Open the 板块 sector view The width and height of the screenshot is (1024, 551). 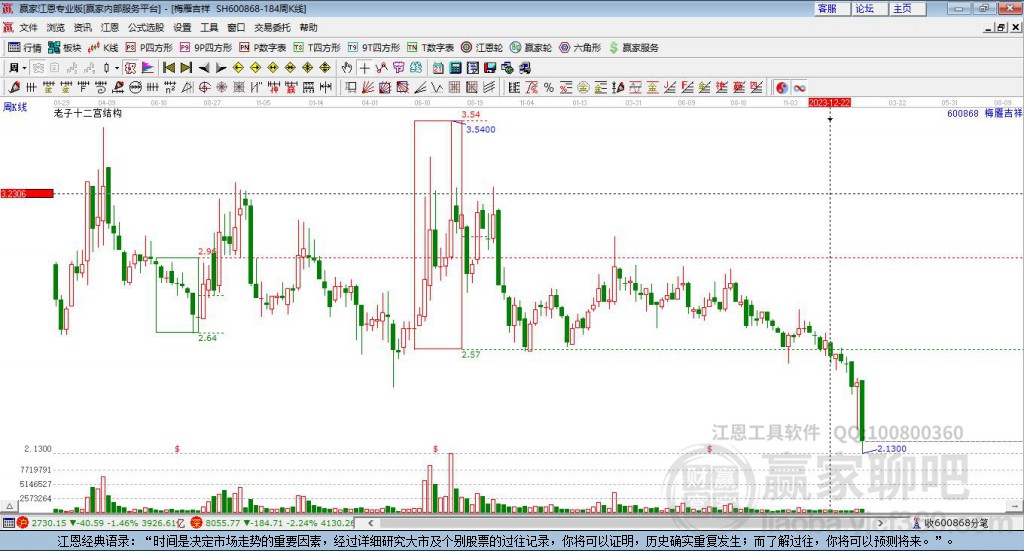64,48
